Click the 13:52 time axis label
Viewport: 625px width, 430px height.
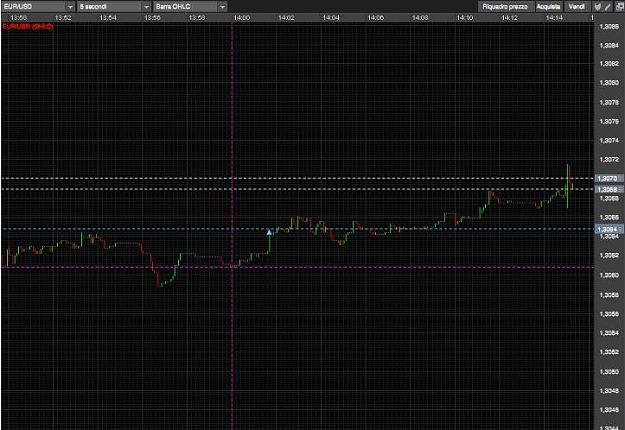[x=63, y=18]
